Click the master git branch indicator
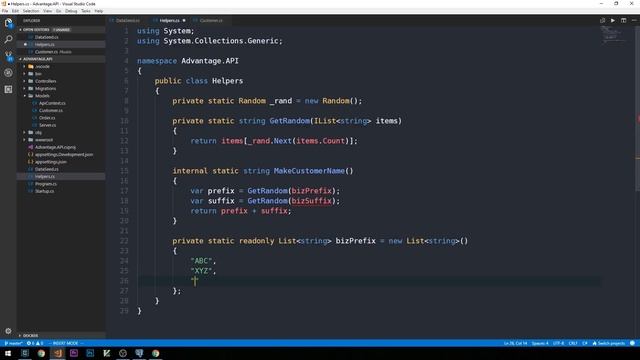The width and height of the screenshot is (640, 360). [13, 343]
